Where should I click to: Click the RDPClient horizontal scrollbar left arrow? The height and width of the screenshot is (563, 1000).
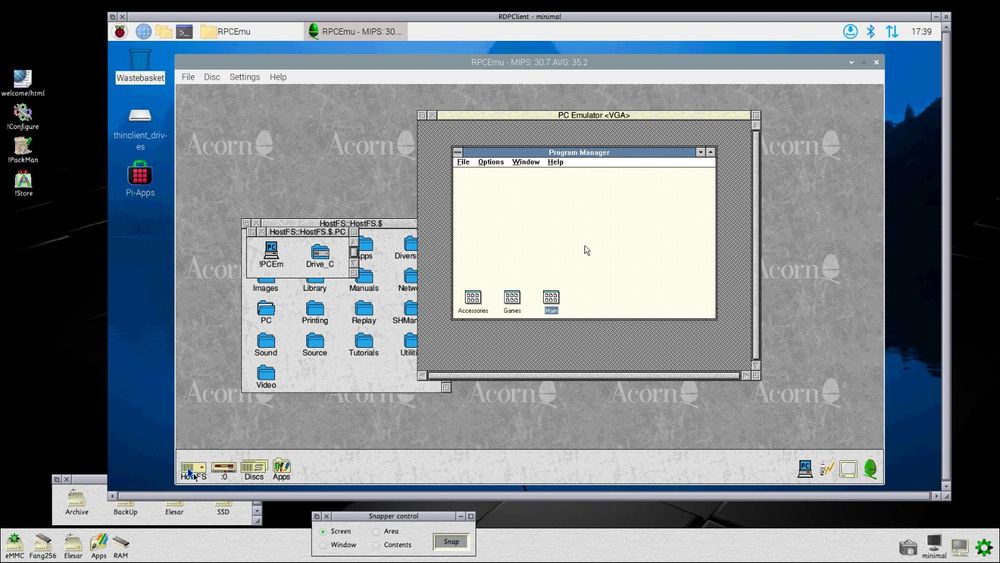coord(113,495)
